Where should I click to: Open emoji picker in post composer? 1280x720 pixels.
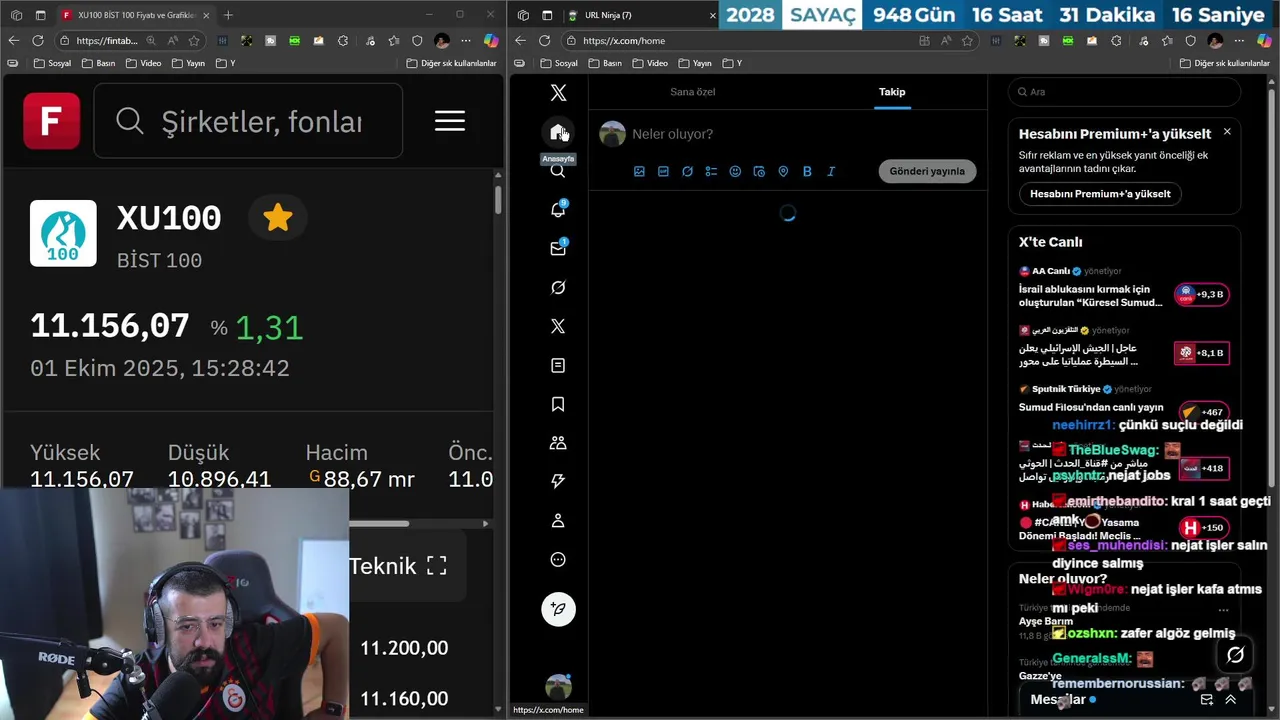pos(735,171)
